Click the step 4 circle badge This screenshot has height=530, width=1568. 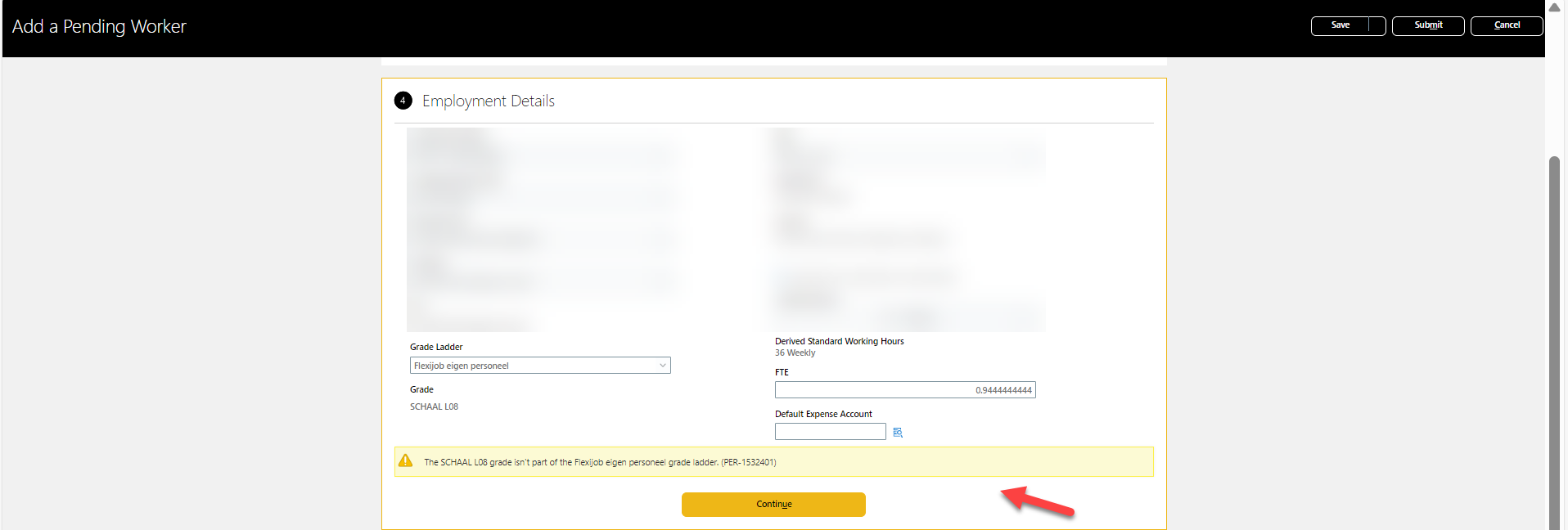pos(403,101)
